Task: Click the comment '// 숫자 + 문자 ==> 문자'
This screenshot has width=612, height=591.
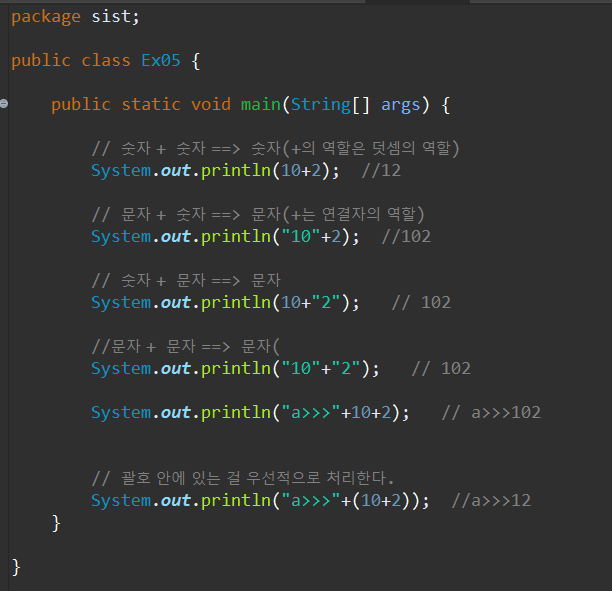Action: click(186, 281)
